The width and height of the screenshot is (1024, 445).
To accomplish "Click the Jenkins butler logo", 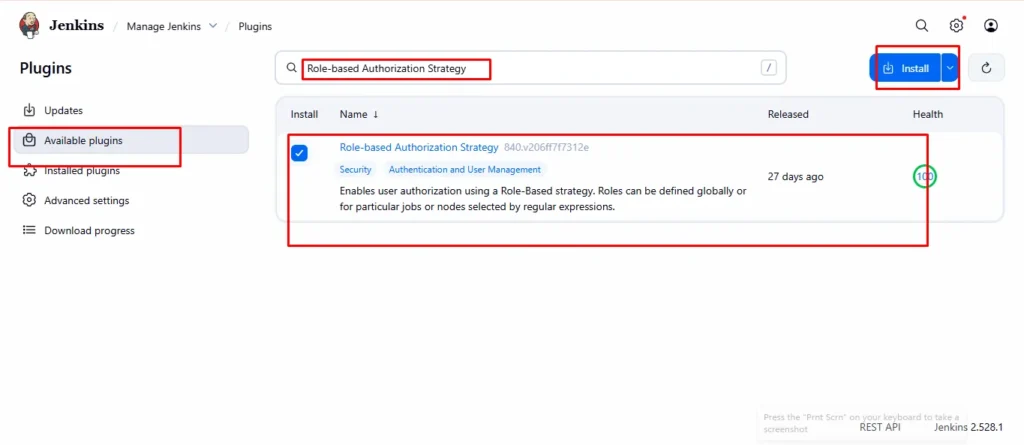I will [x=31, y=26].
